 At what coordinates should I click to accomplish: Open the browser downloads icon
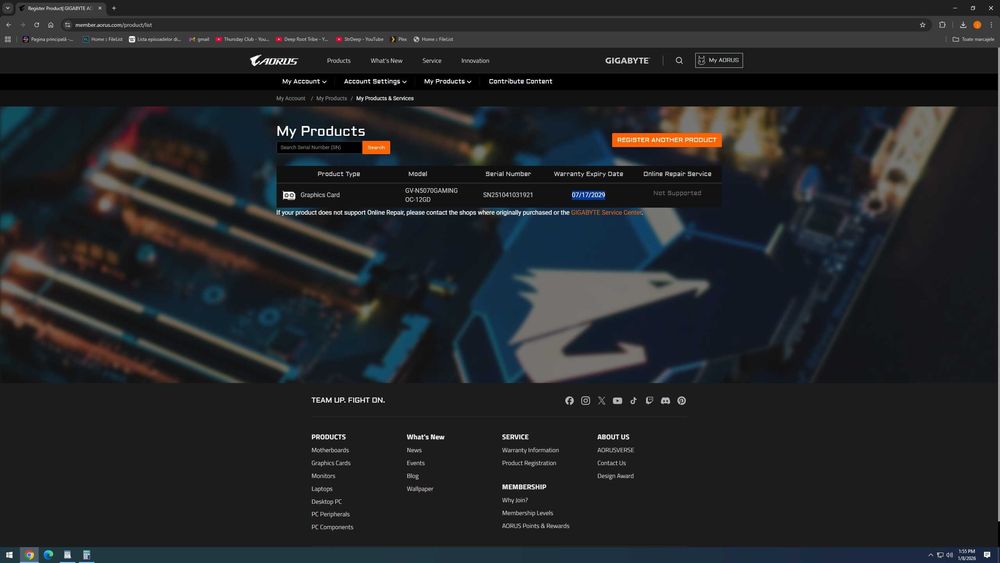coord(963,25)
